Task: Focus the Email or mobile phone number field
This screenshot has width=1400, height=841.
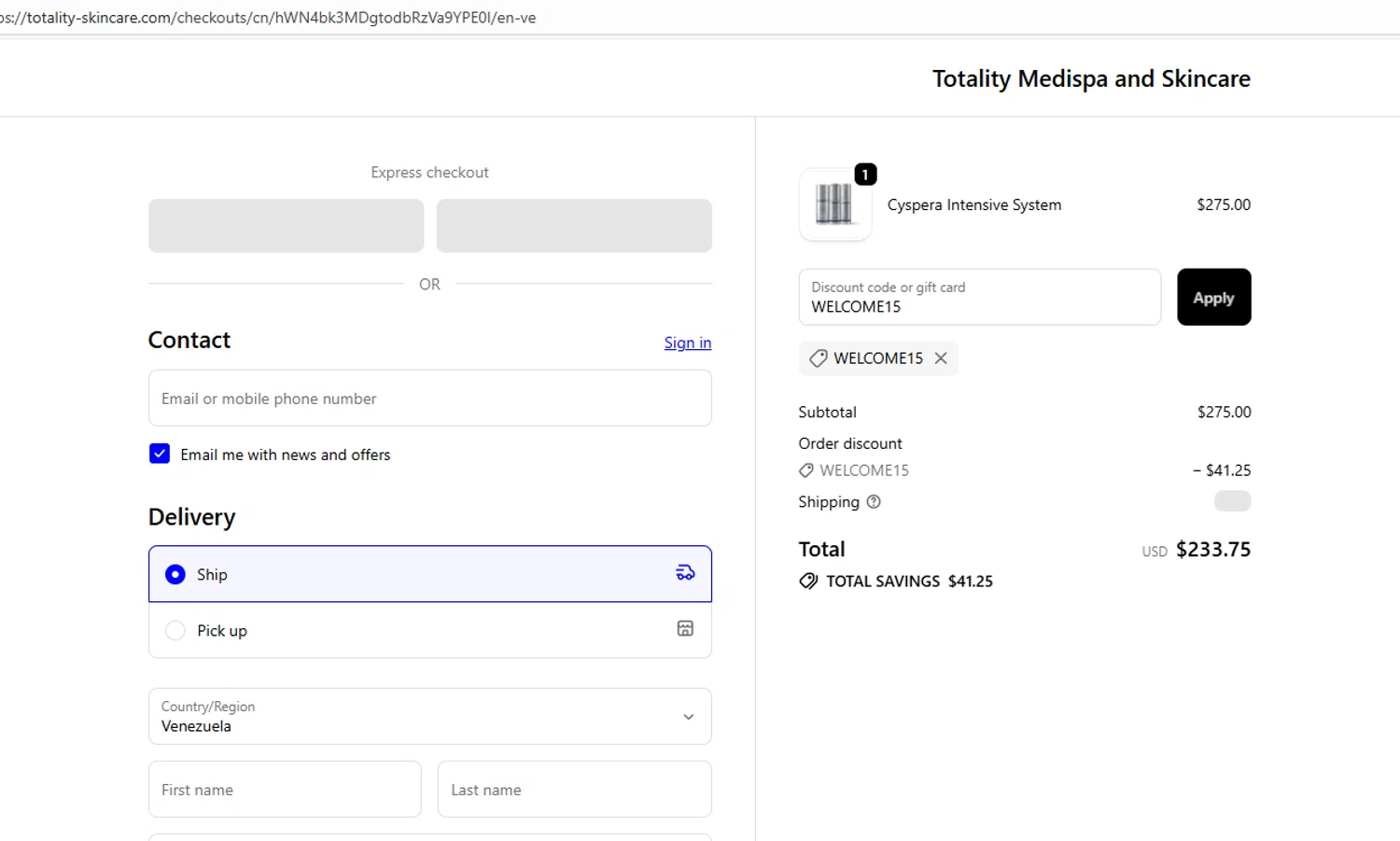Action: (430, 399)
